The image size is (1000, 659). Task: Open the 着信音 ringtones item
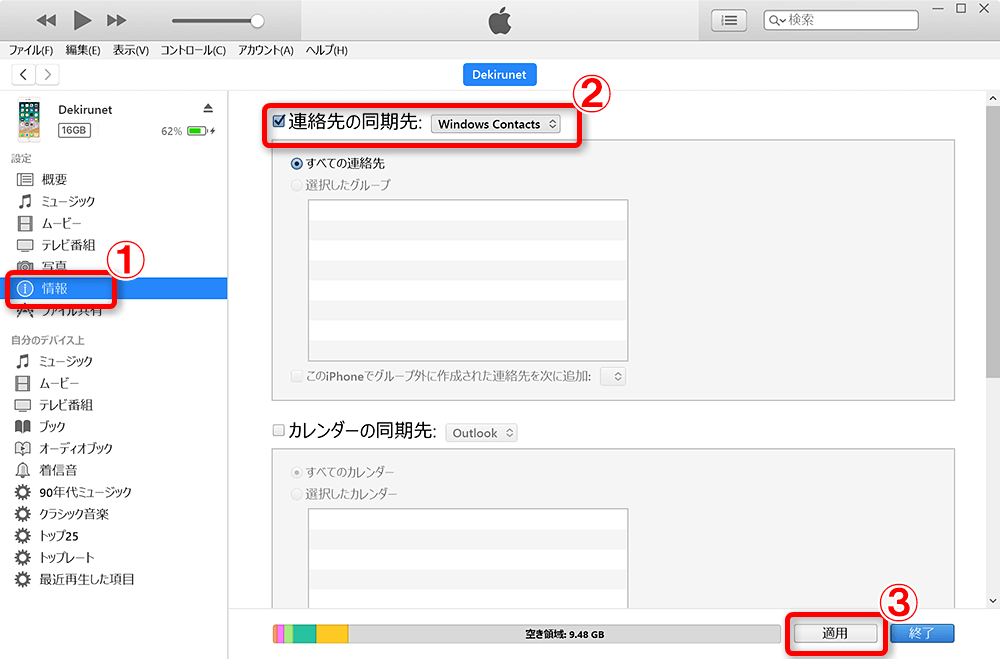click(58, 470)
